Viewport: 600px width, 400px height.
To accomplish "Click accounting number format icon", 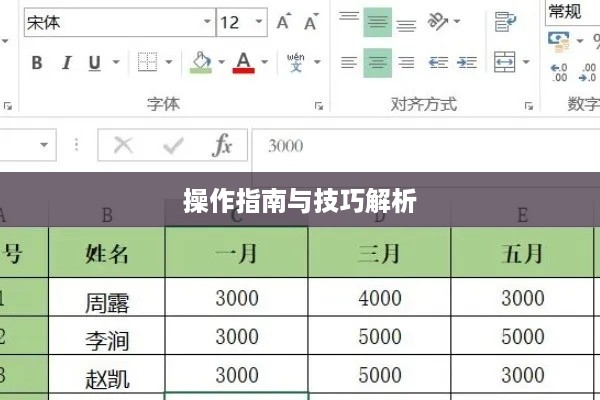I will coord(559,42).
